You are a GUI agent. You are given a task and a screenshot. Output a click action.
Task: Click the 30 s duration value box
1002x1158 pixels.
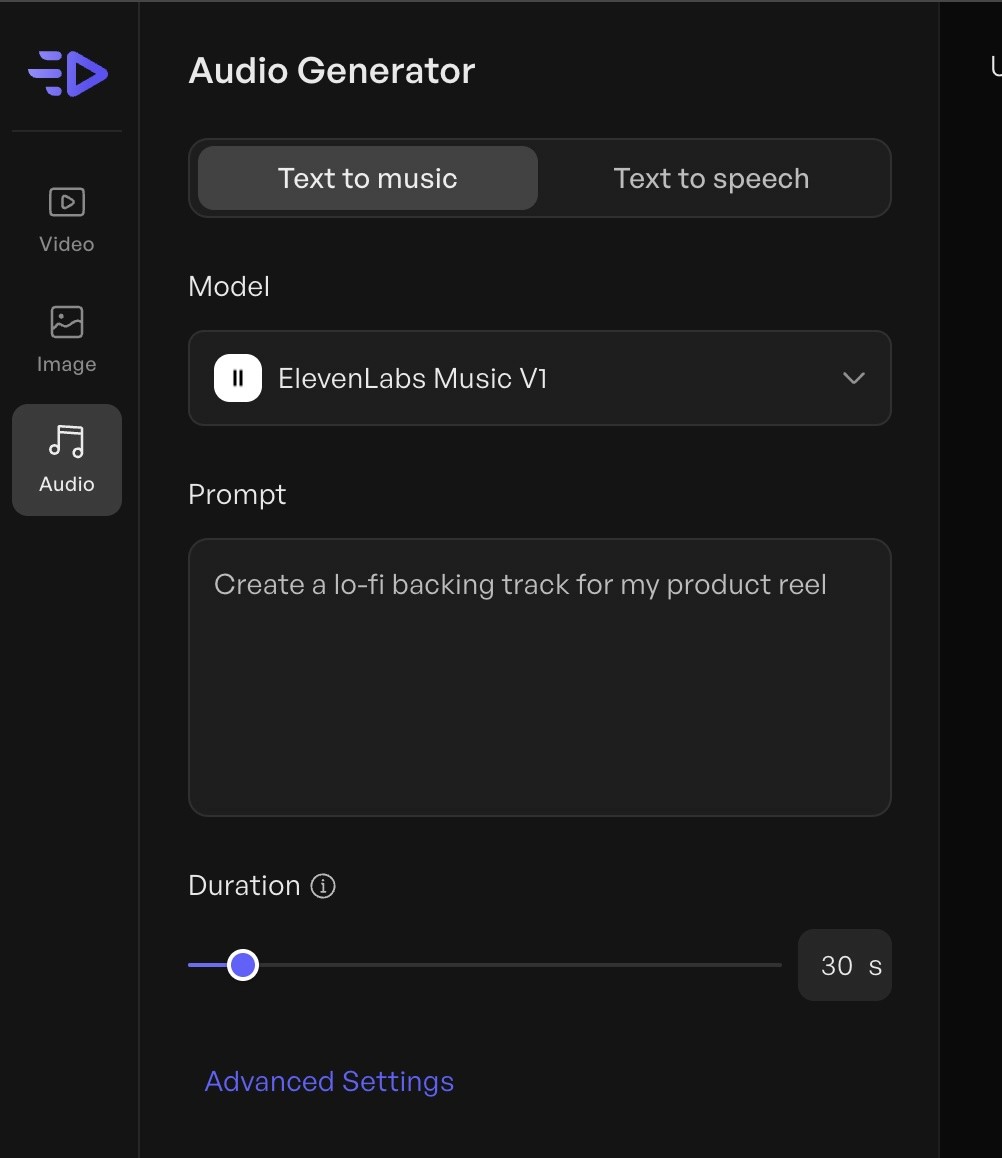click(x=844, y=964)
